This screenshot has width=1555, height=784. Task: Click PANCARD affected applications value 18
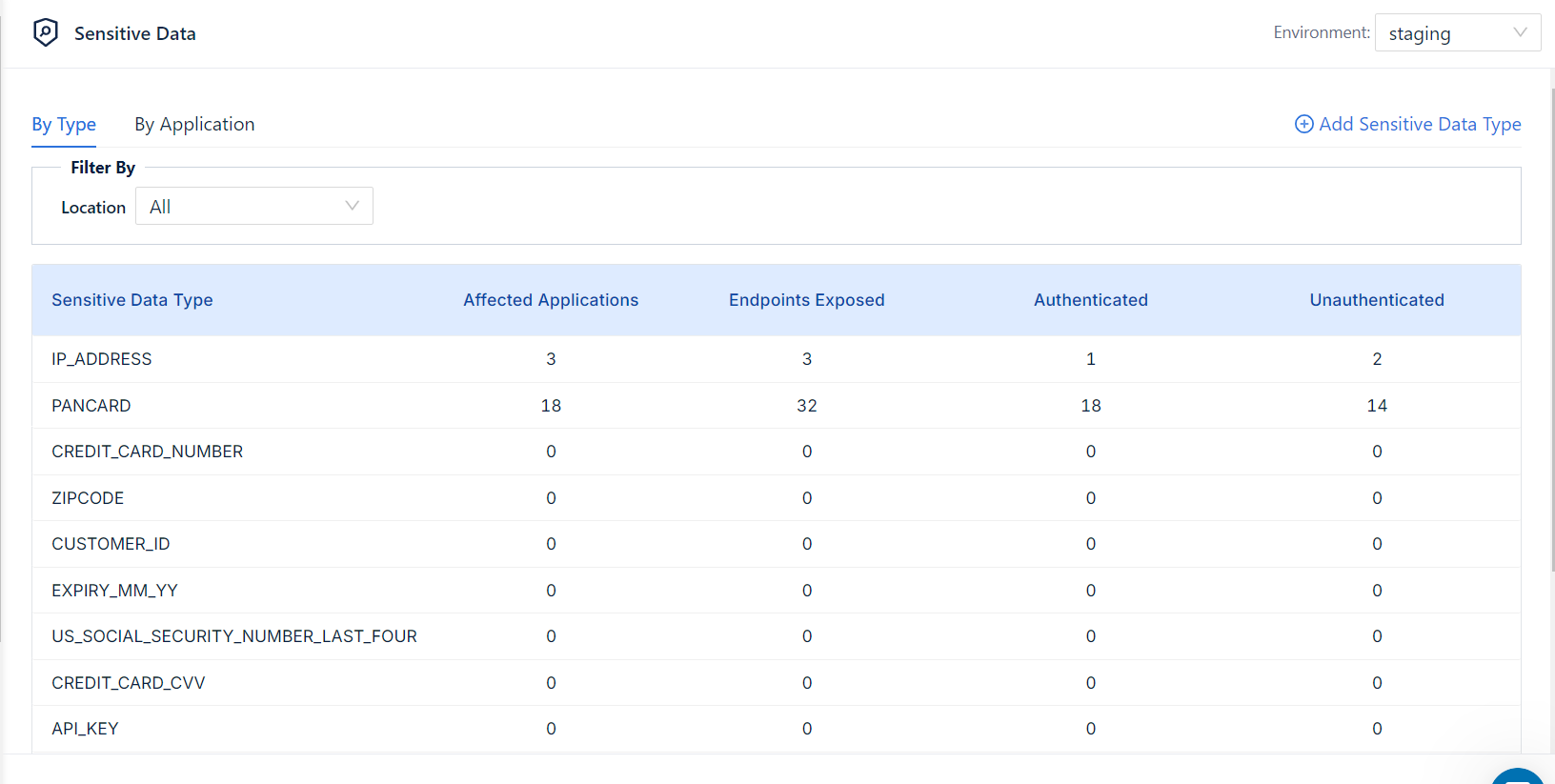(x=551, y=406)
